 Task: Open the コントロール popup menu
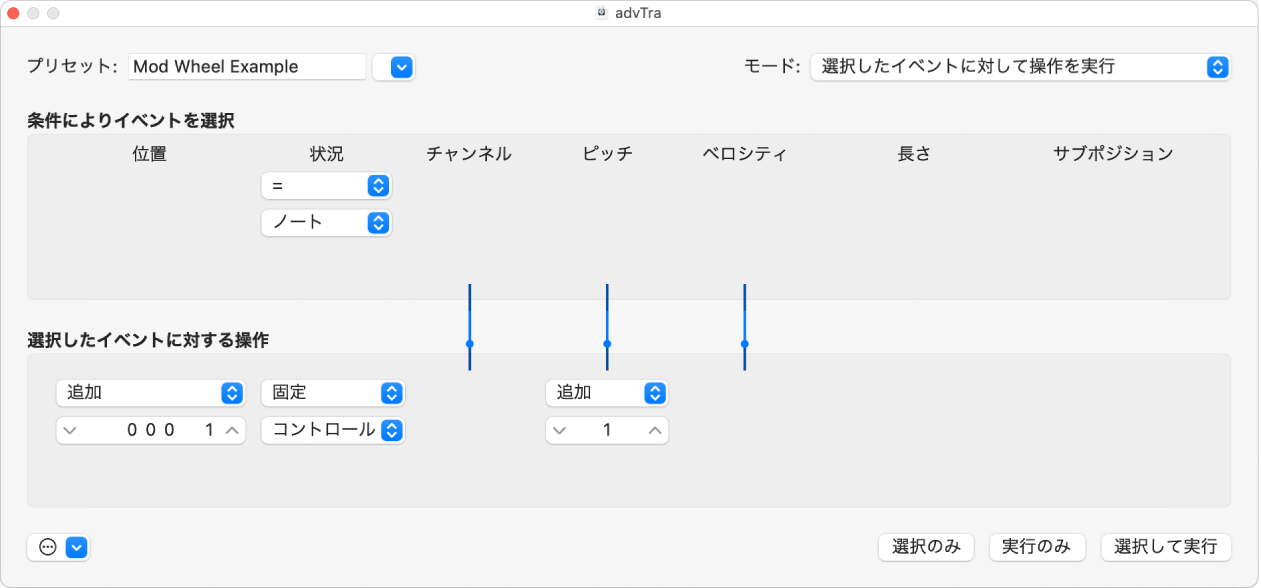click(333, 430)
